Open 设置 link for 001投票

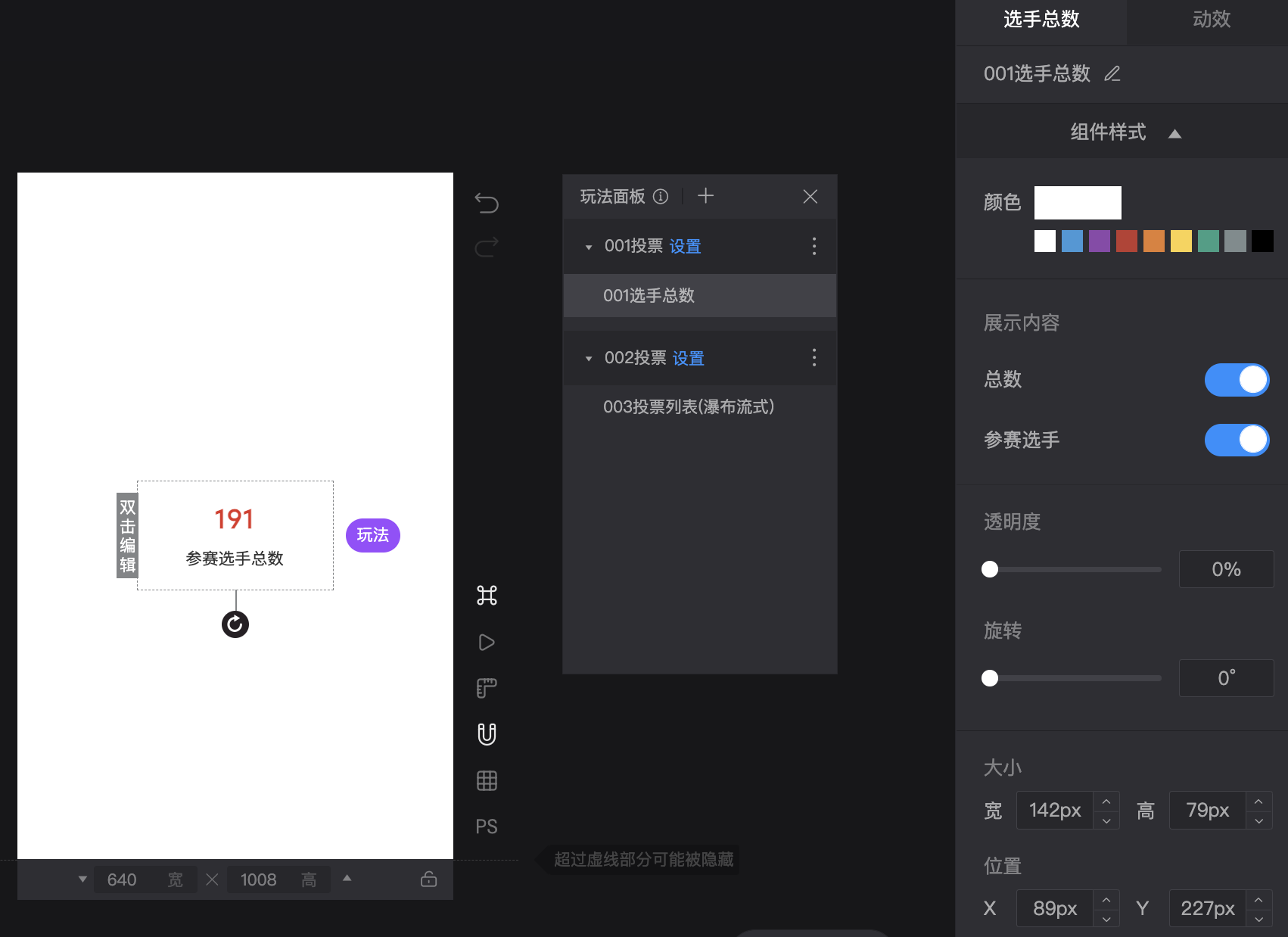pyautogui.click(x=685, y=247)
